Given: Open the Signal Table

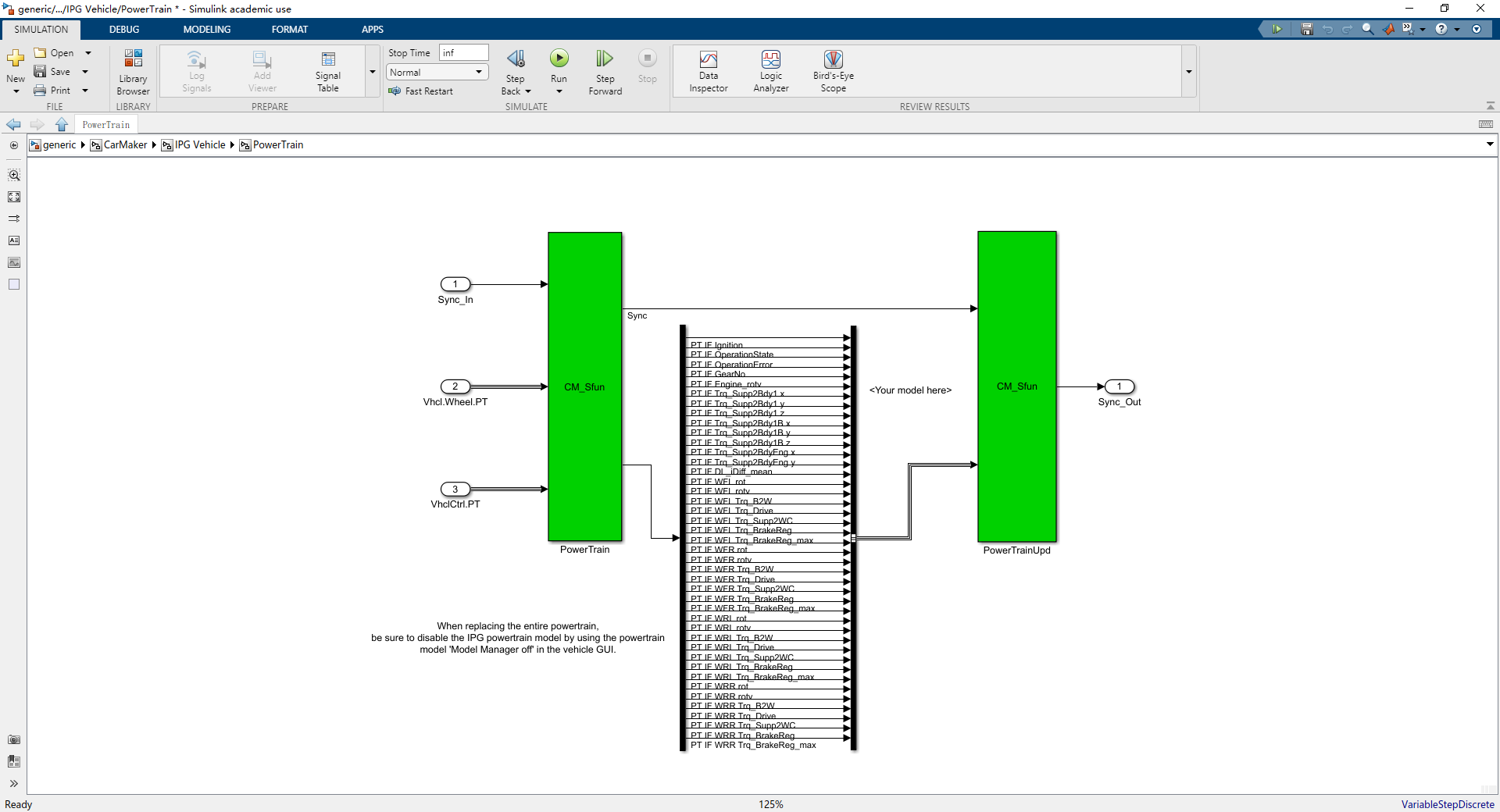Looking at the screenshot, I should tap(328, 72).
